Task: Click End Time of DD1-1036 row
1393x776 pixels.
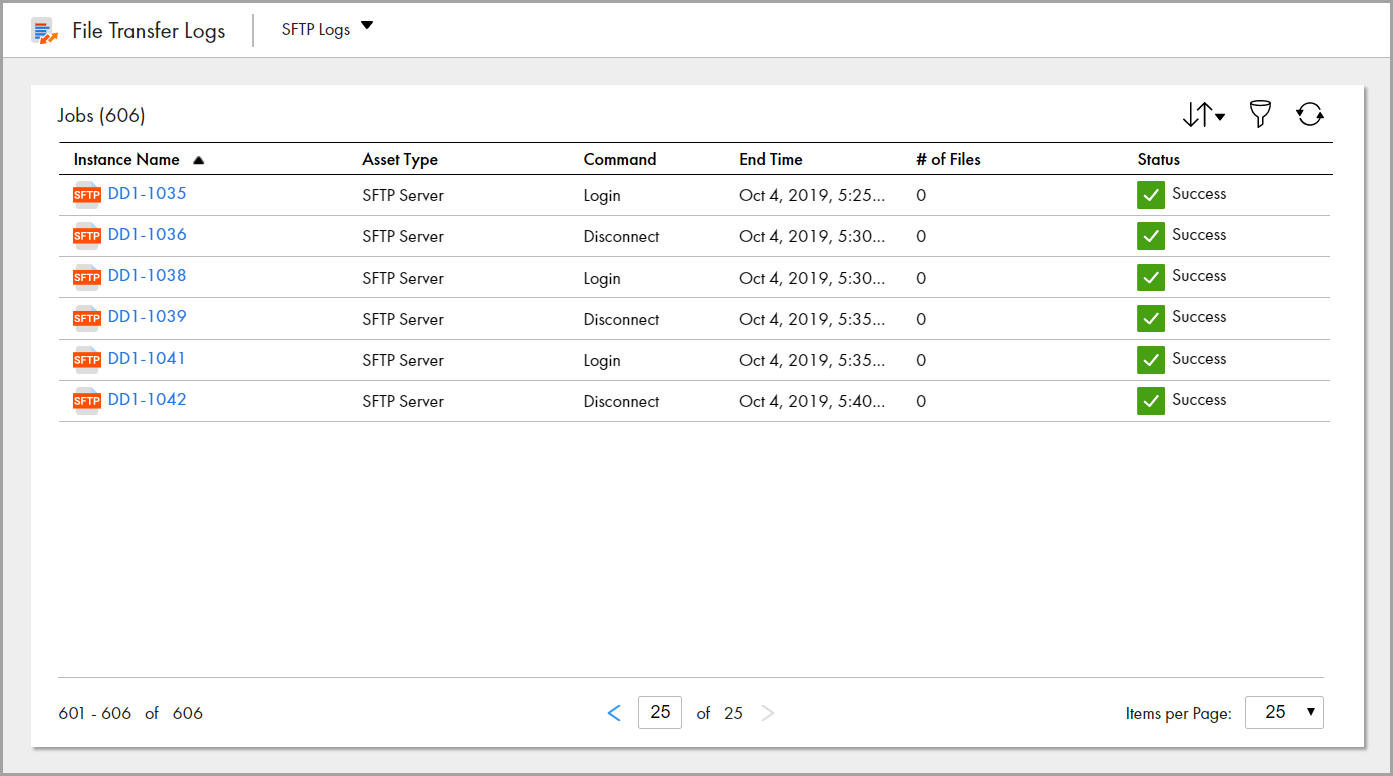Action: 812,236
